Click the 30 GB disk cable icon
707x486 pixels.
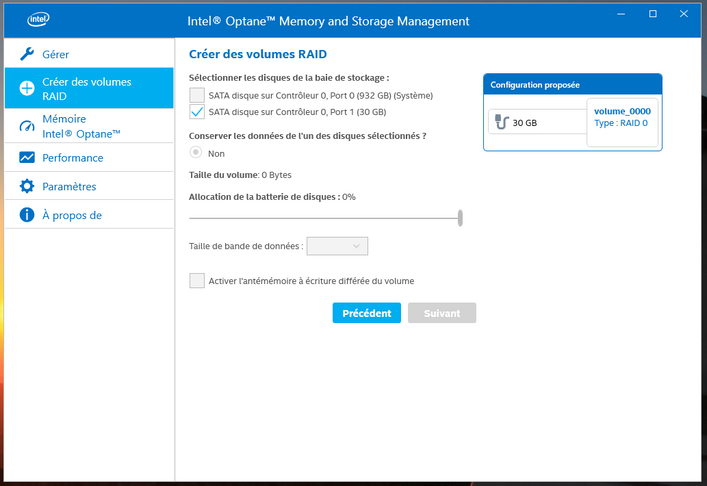[501, 122]
